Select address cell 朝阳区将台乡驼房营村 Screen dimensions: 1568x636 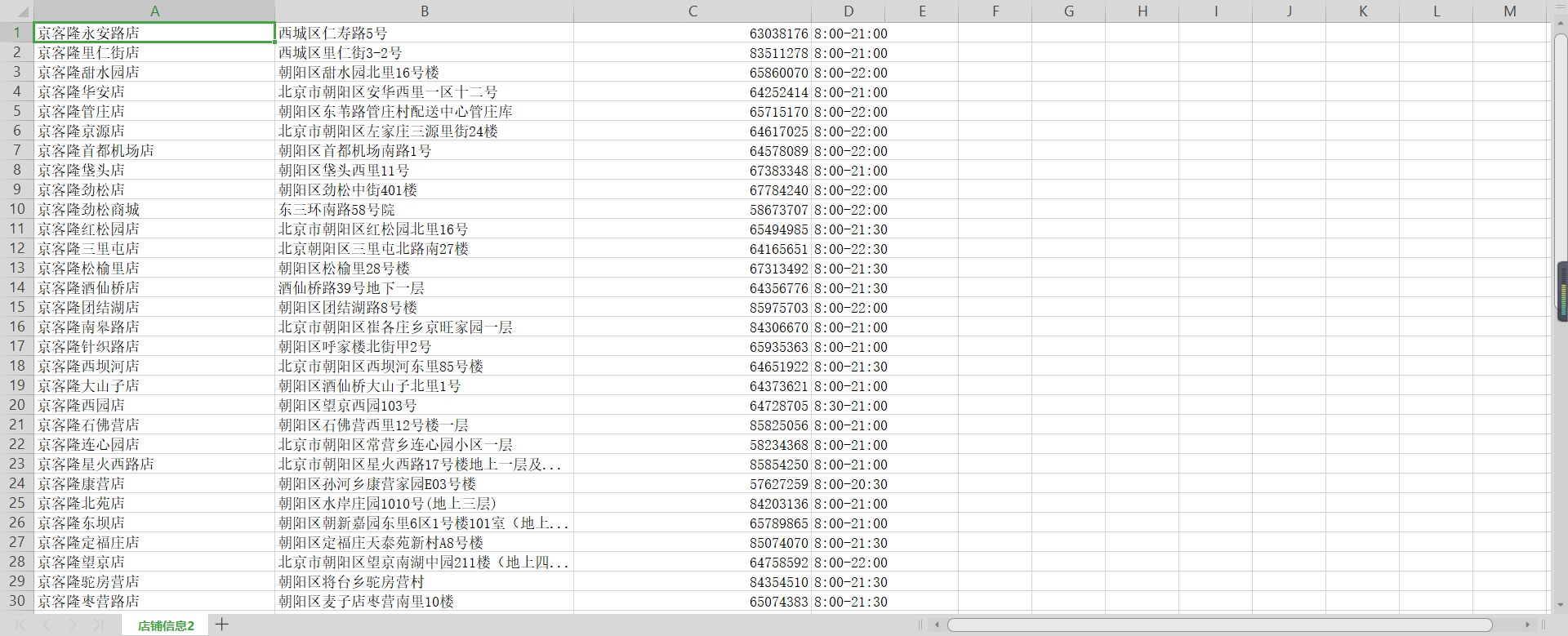pos(425,581)
